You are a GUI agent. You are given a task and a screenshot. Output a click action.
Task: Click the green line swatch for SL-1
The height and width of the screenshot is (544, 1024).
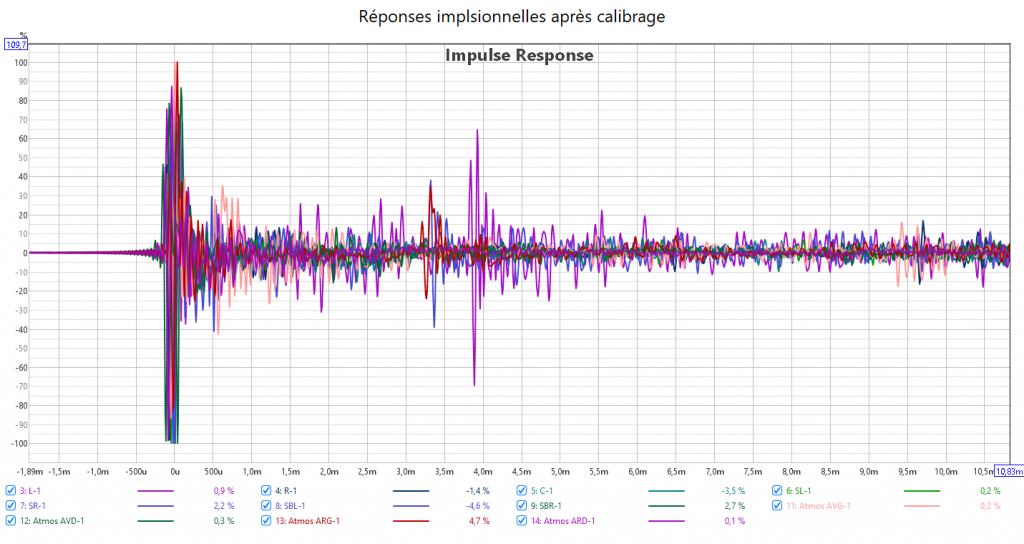click(923, 492)
